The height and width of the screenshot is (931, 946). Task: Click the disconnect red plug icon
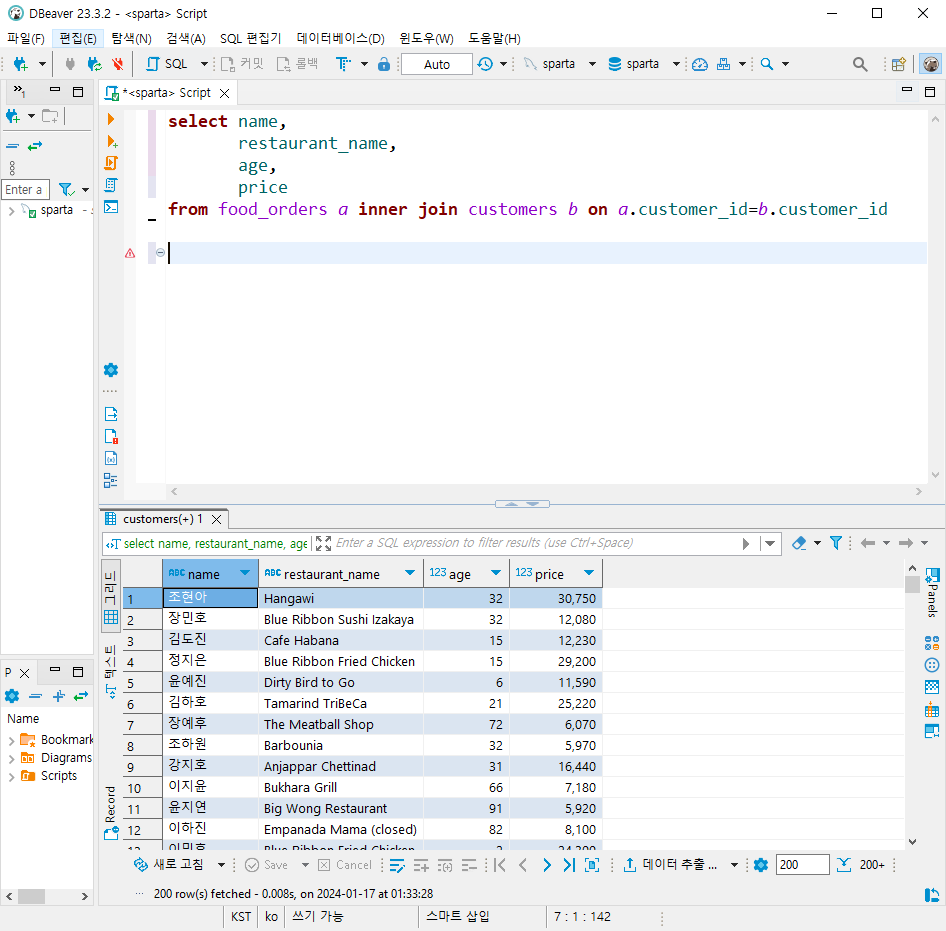pos(118,64)
